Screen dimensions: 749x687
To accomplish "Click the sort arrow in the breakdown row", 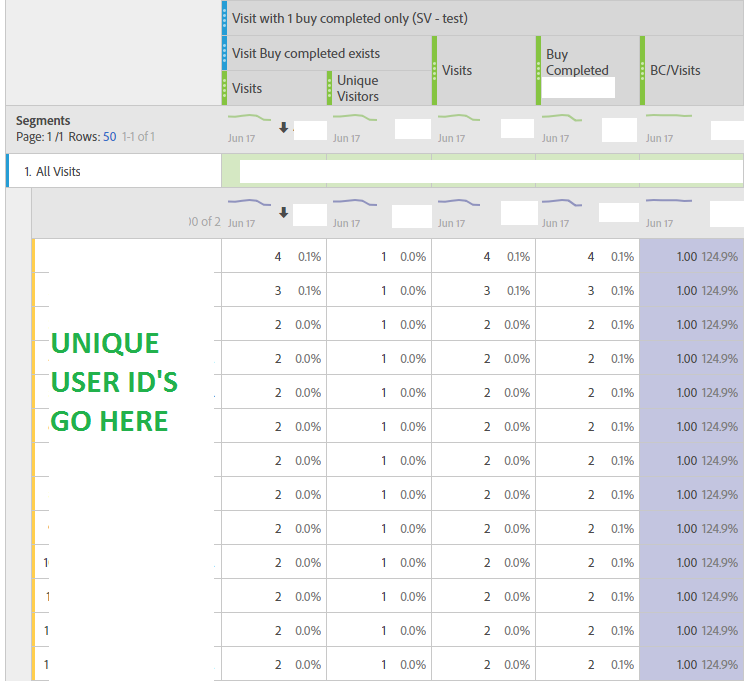I will 284,212.
